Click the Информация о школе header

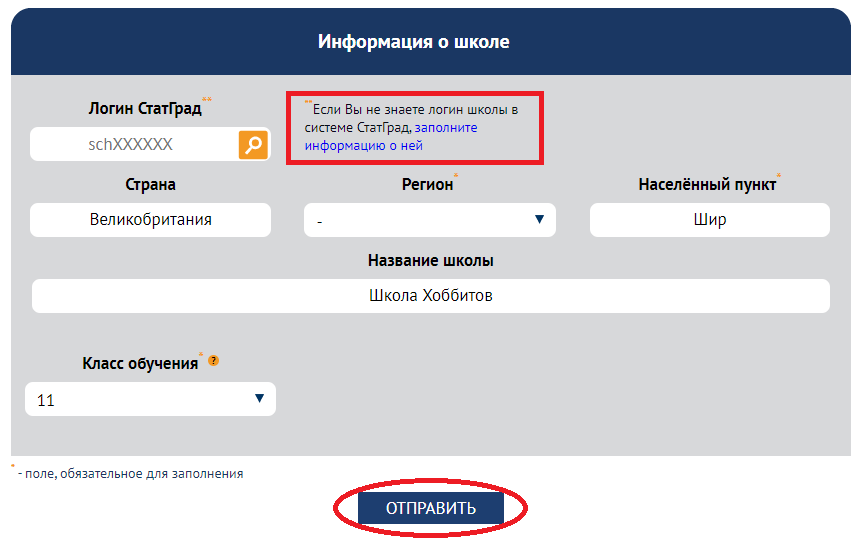(413, 42)
